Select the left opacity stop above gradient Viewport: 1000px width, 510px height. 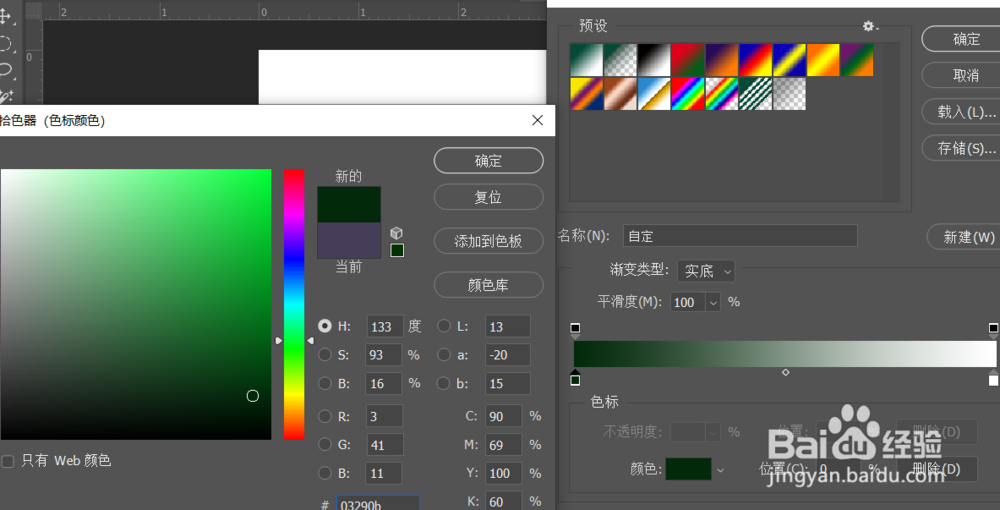pyautogui.click(x=575, y=330)
